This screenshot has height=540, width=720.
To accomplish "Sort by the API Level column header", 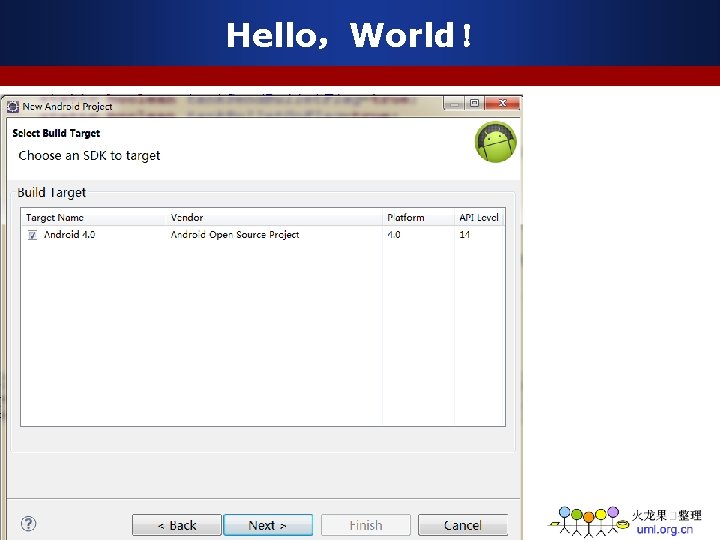I will point(479,218).
